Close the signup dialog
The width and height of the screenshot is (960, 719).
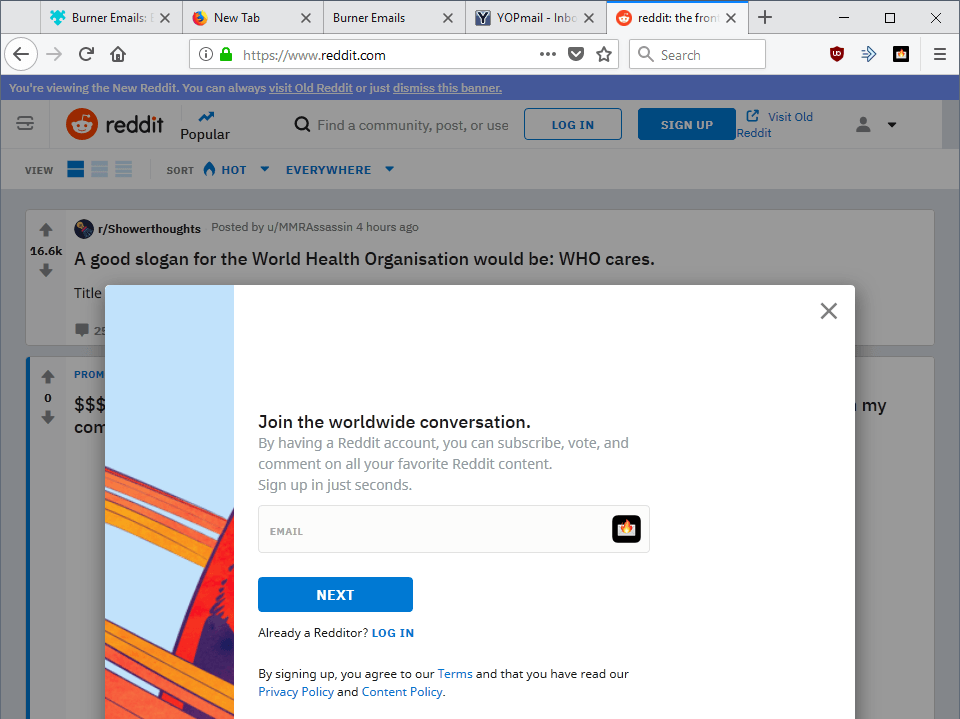[x=828, y=311]
